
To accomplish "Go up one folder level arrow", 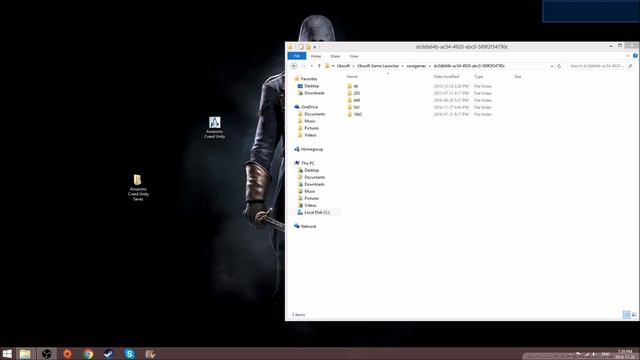I will pyautogui.click(x=319, y=66).
